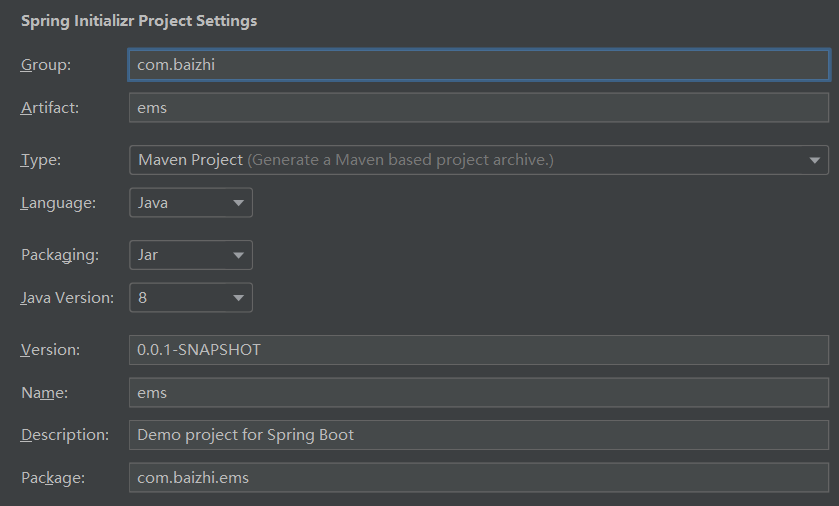Click the Group input field

(478, 65)
